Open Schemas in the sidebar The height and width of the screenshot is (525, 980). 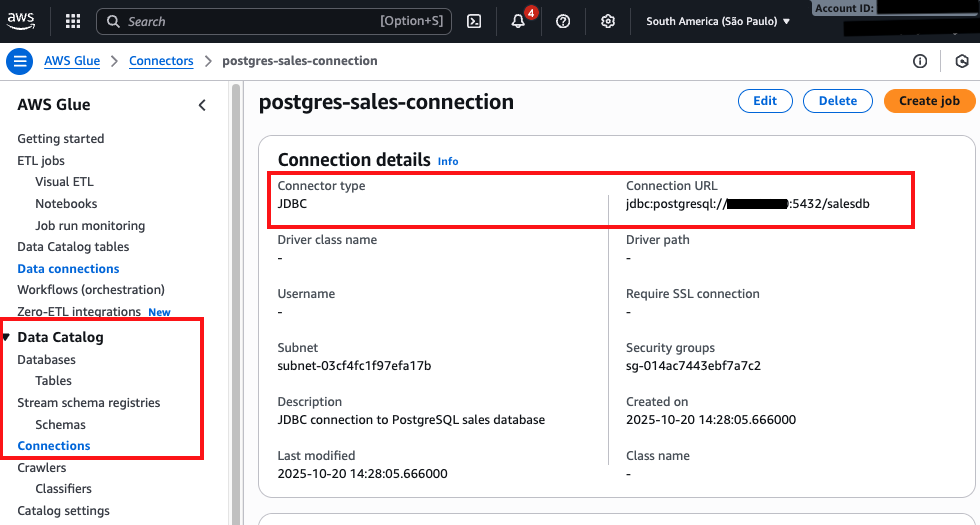tap(60, 425)
